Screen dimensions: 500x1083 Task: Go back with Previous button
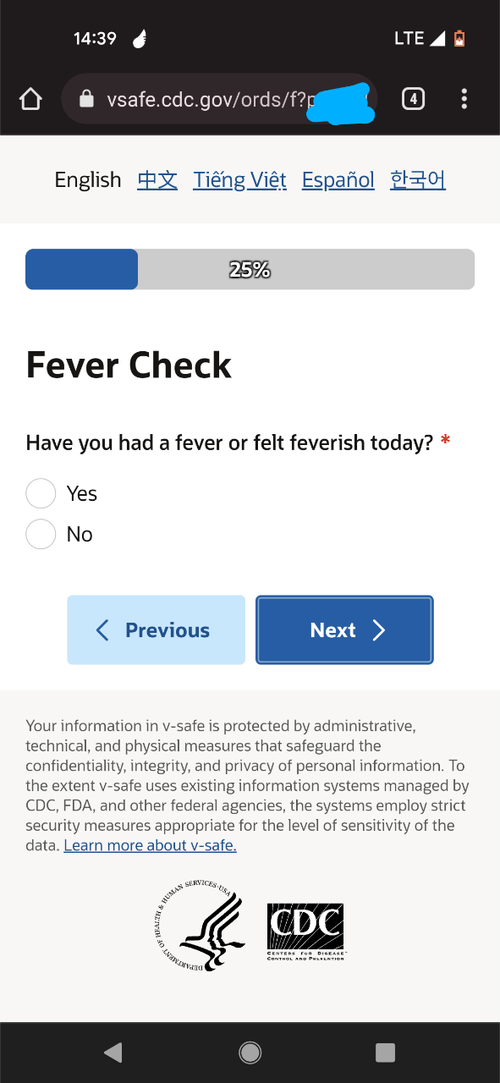coord(156,630)
